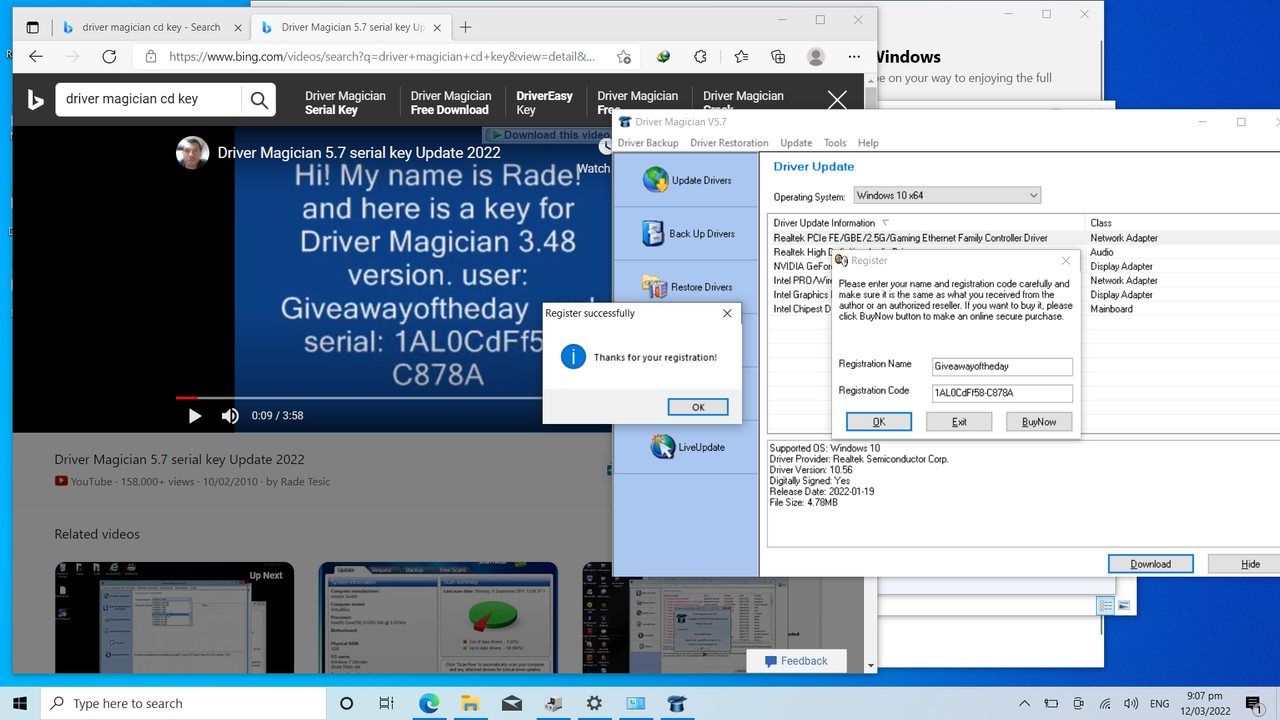Seek in the video progress bar

tap(393, 397)
